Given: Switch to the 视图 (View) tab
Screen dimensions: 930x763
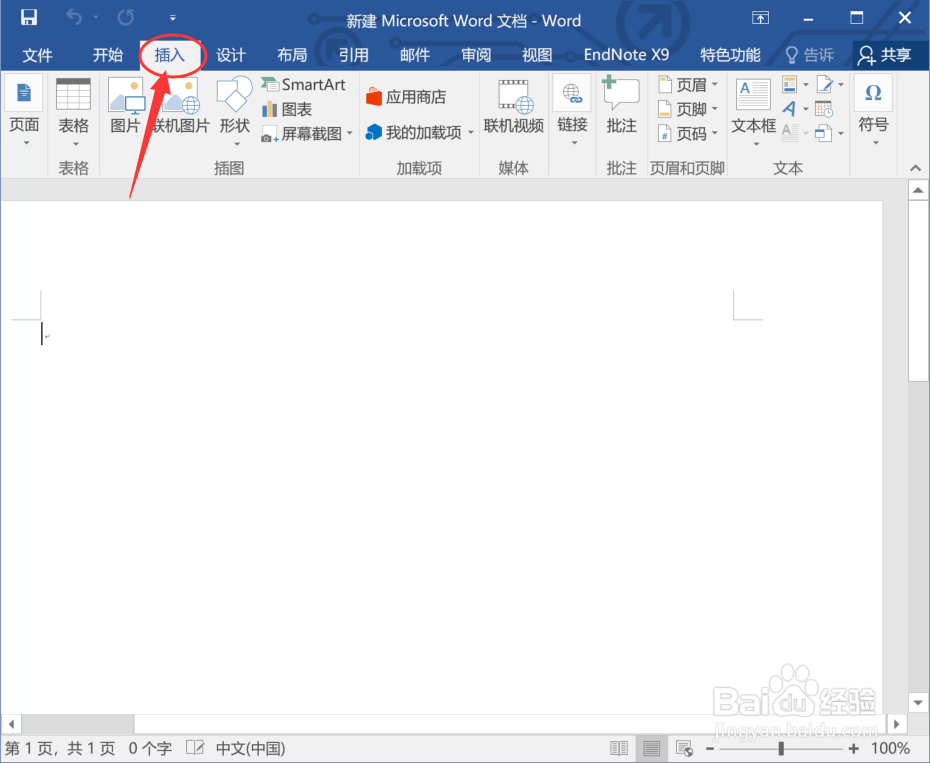Looking at the screenshot, I should (x=537, y=55).
